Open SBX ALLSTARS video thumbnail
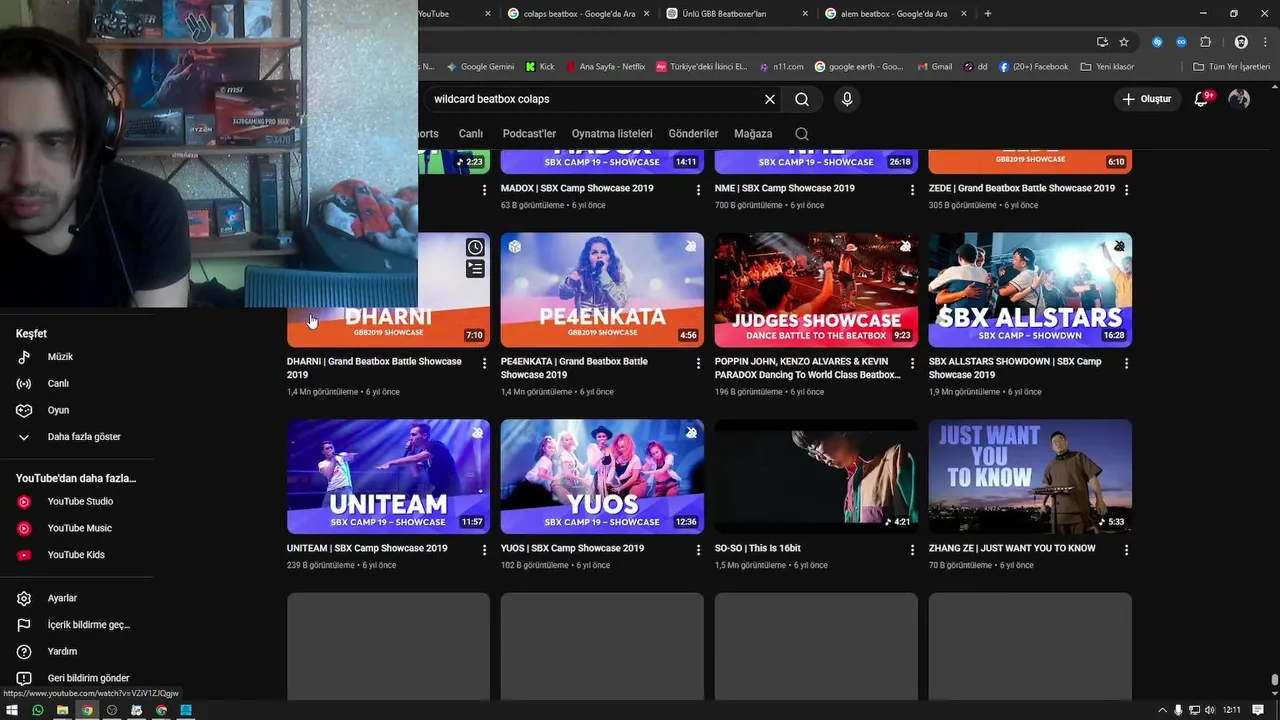1280x720 pixels. tap(1030, 290)
